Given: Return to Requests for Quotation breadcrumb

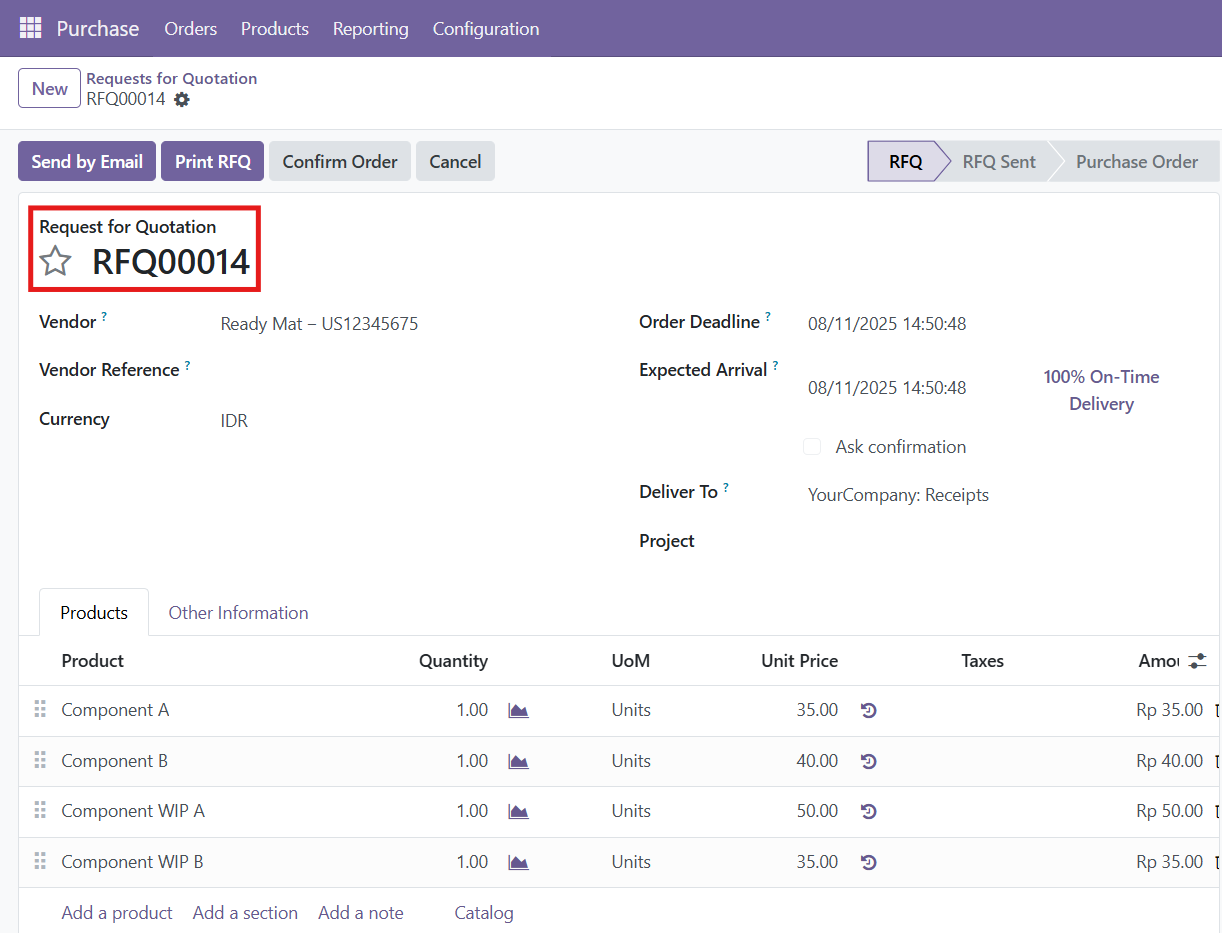Looking at the screenshot, I should click(x=171, y=78).
